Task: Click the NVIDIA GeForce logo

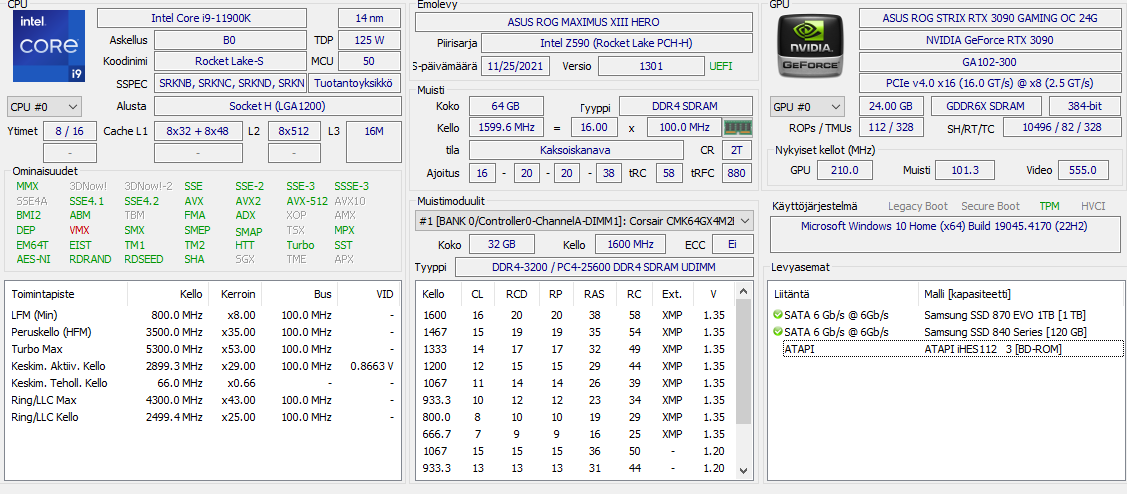Action: coord(810,45)
